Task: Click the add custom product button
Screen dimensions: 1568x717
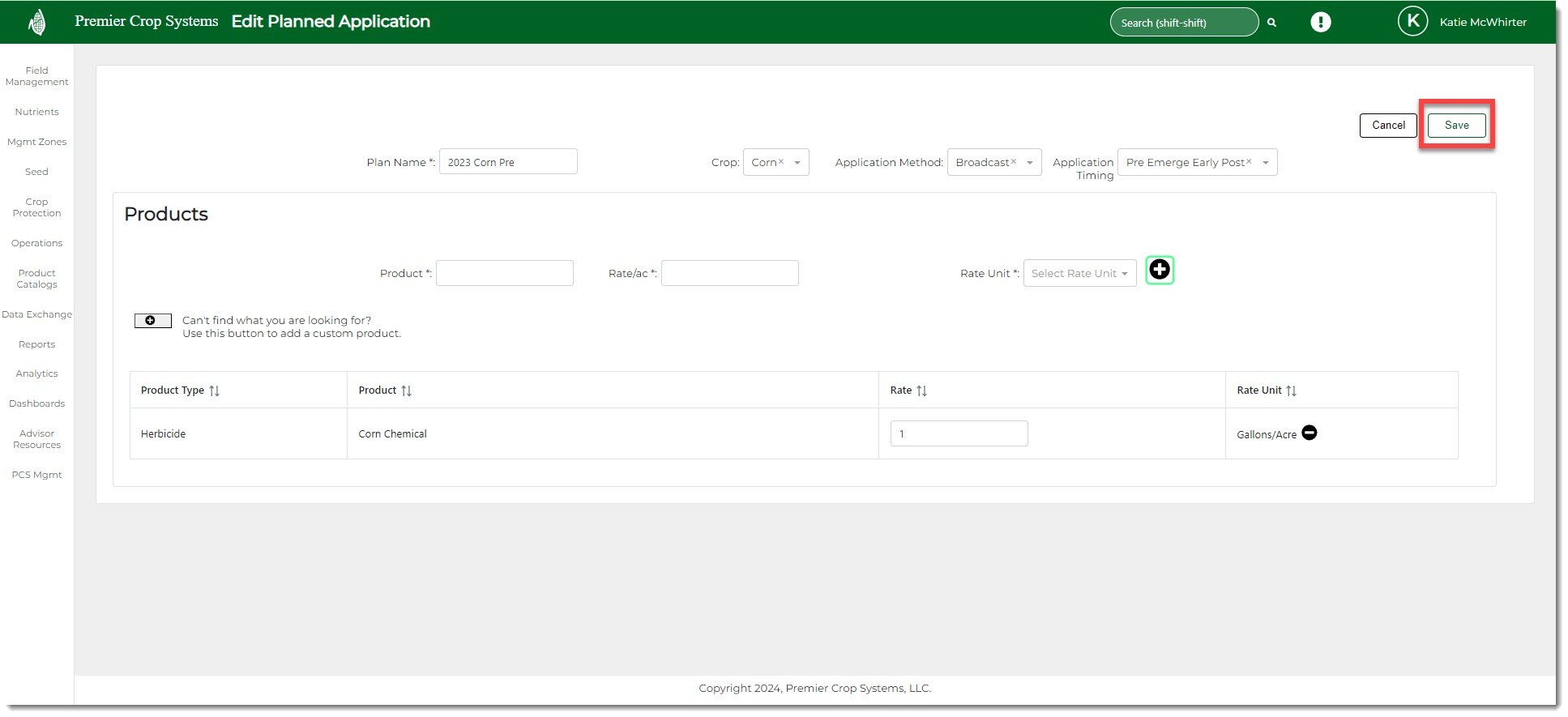Action: point(152,321)
